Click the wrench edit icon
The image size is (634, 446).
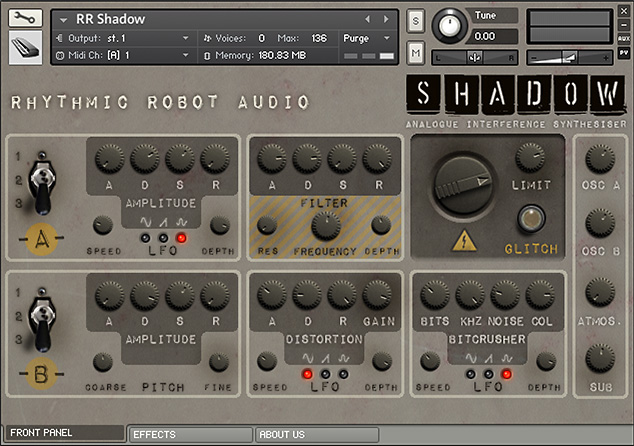[x=25, y=19]
